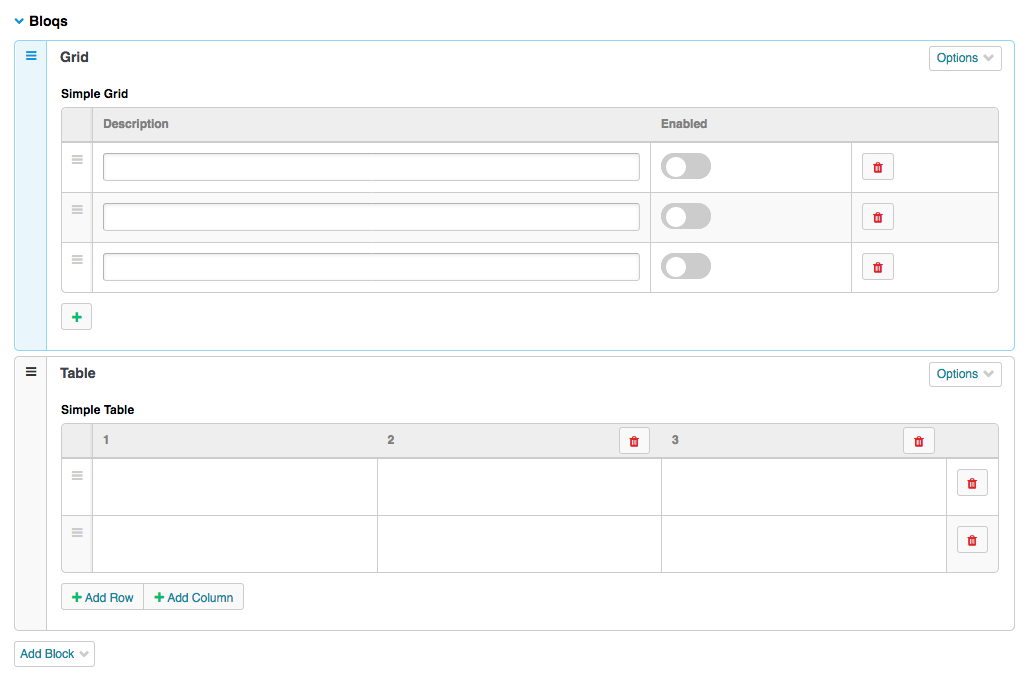The image size is (1030, 677).
Task: Click the Bloqs field heading
Action: [x=48, y=21]
